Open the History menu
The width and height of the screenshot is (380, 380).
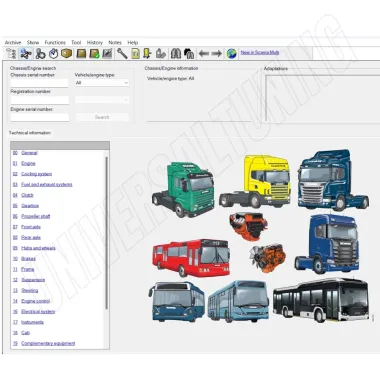click(95, 42)
